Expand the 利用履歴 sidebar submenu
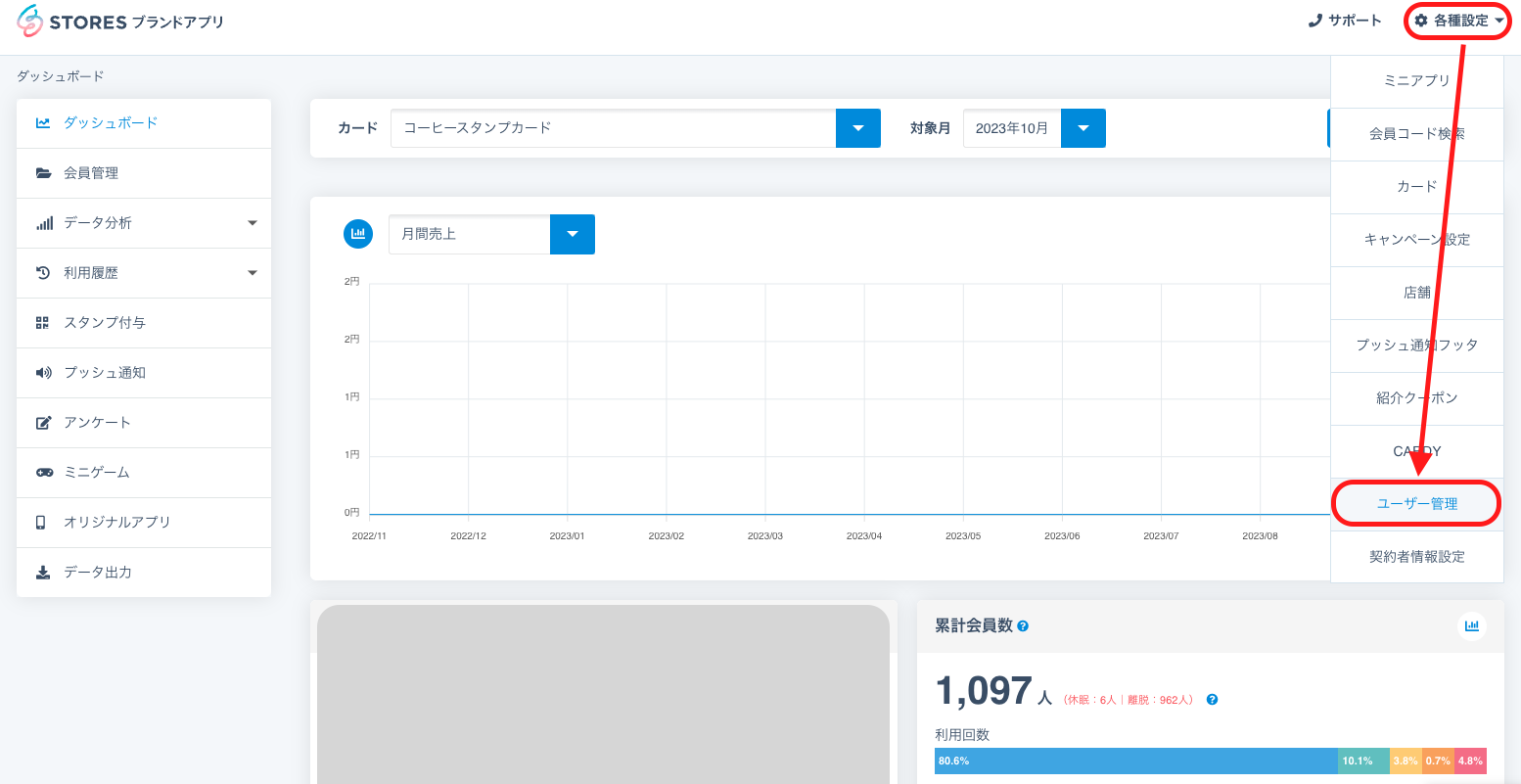 (253, 273)
